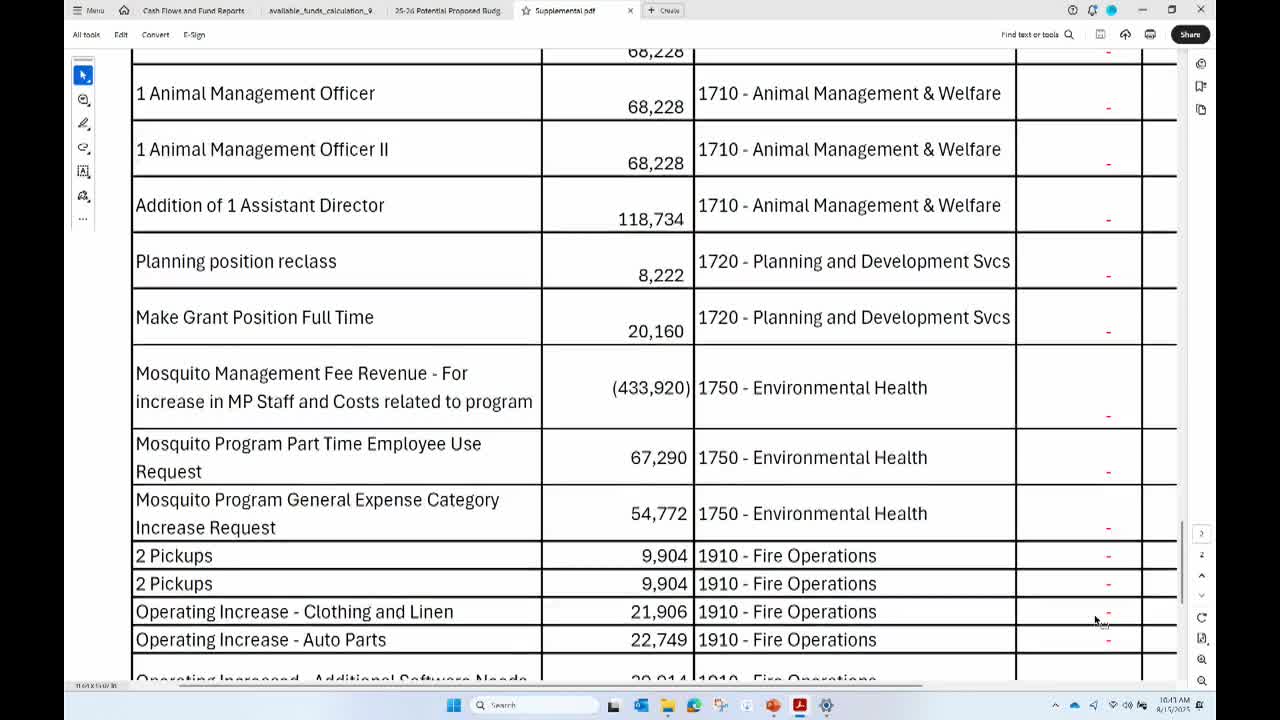Screen dimensions: 1280x720
Task: Click the Find text or tools search
Action: click(x=1037, y=35)
